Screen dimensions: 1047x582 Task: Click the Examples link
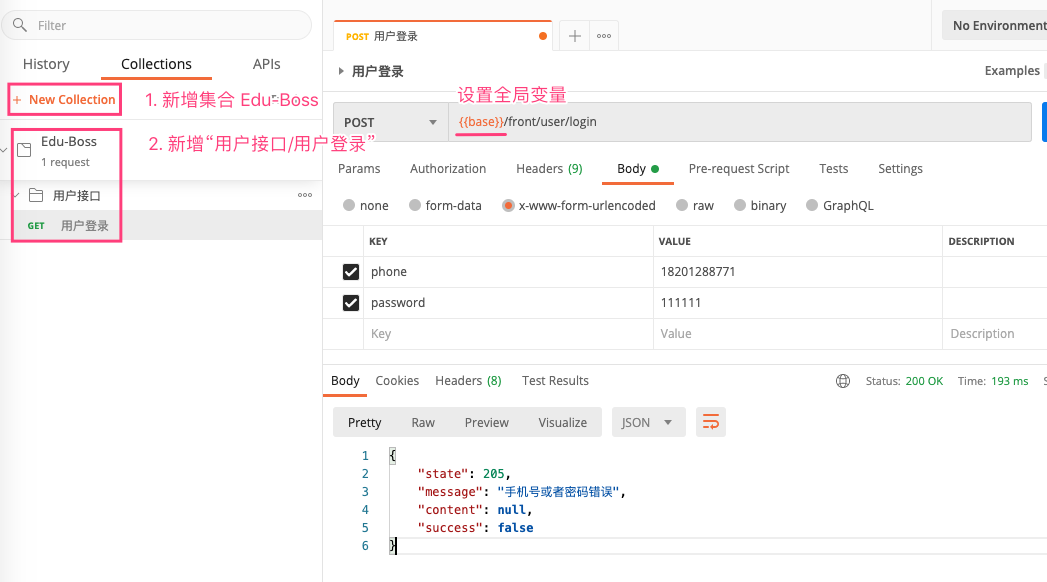coord(1012,71)
